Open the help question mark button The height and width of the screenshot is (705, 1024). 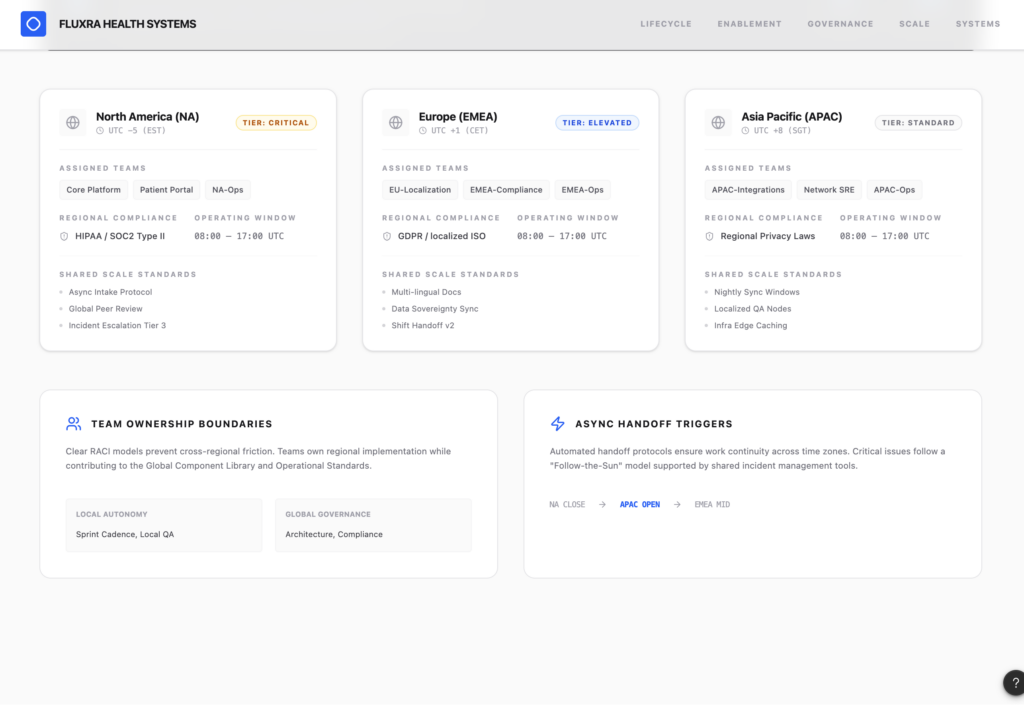pyautogui.click(x=1015, y=683)
